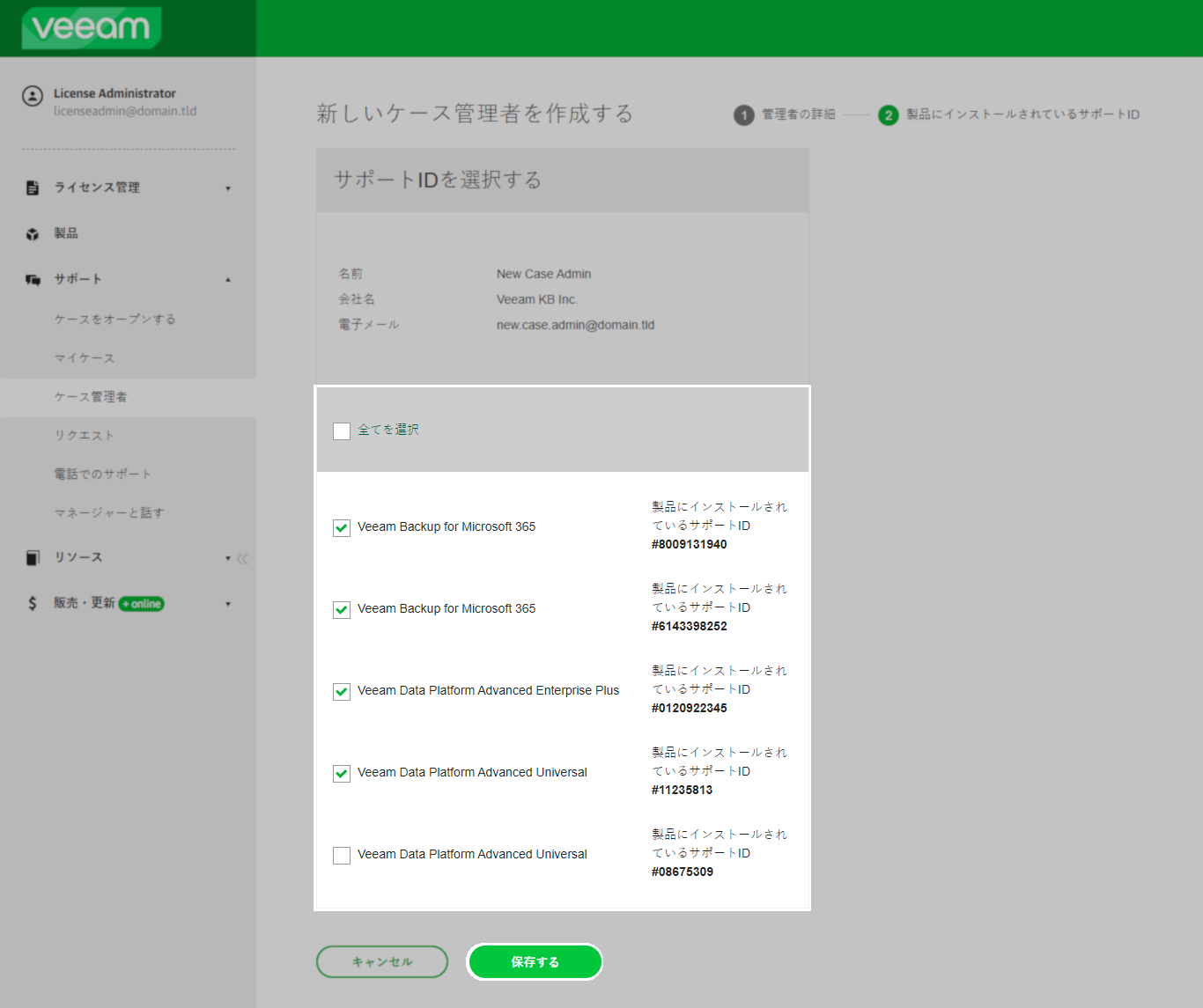Click the Veeam logo
Image resolution: width=1203 pixels, height=1008 pixels.
coord(92,28)
